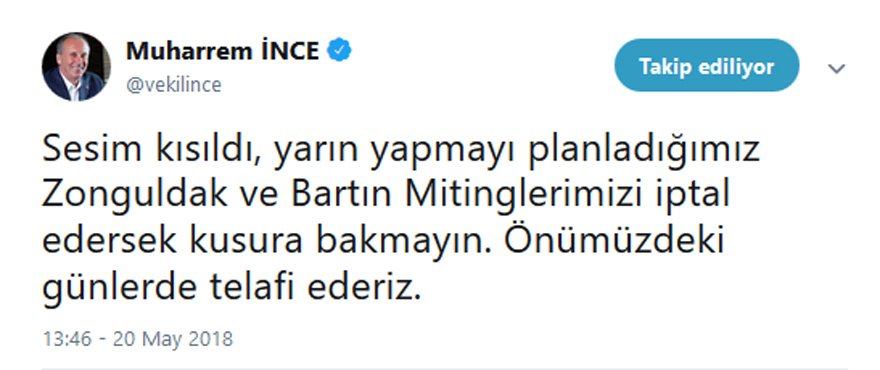Click the word planladığımız
This screenshot has width=880, height=370.
click(644, 153)
